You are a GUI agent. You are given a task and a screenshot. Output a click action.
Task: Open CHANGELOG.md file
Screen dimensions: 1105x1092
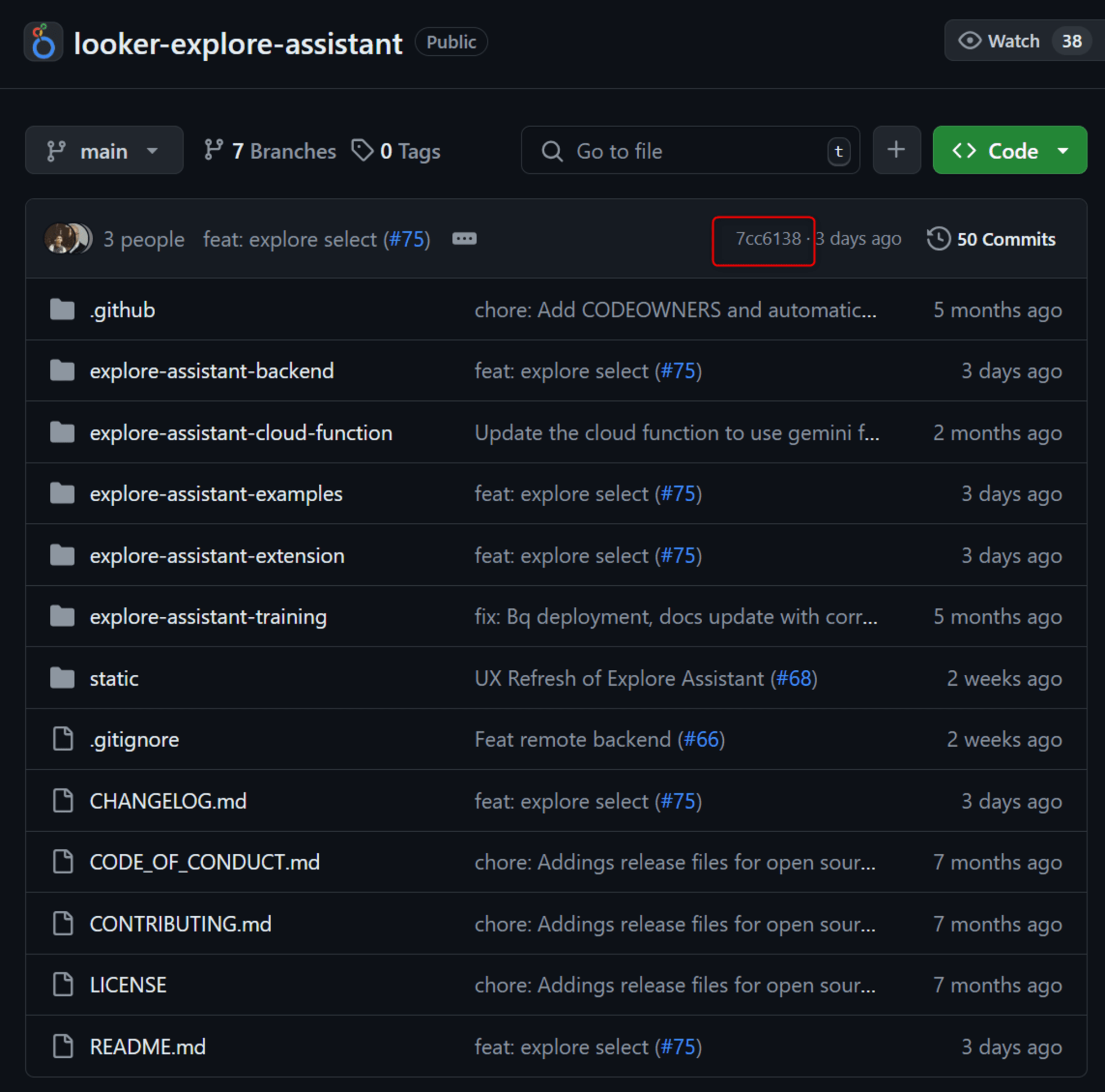(x=168, y=801)
